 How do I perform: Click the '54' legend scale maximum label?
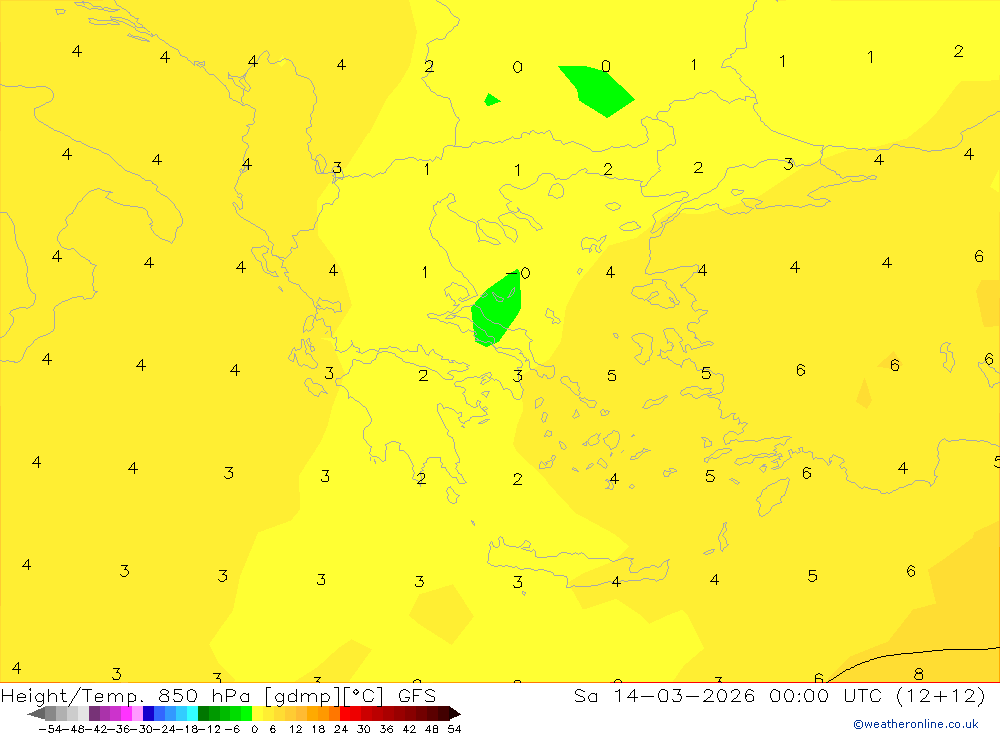pos(454,729)
